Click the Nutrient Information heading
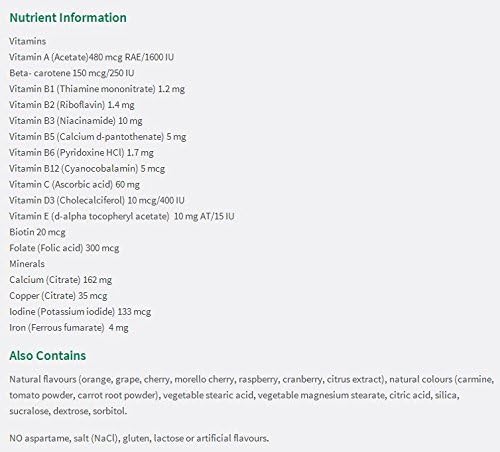The image size is (500, 452). [x=68, y=18]
